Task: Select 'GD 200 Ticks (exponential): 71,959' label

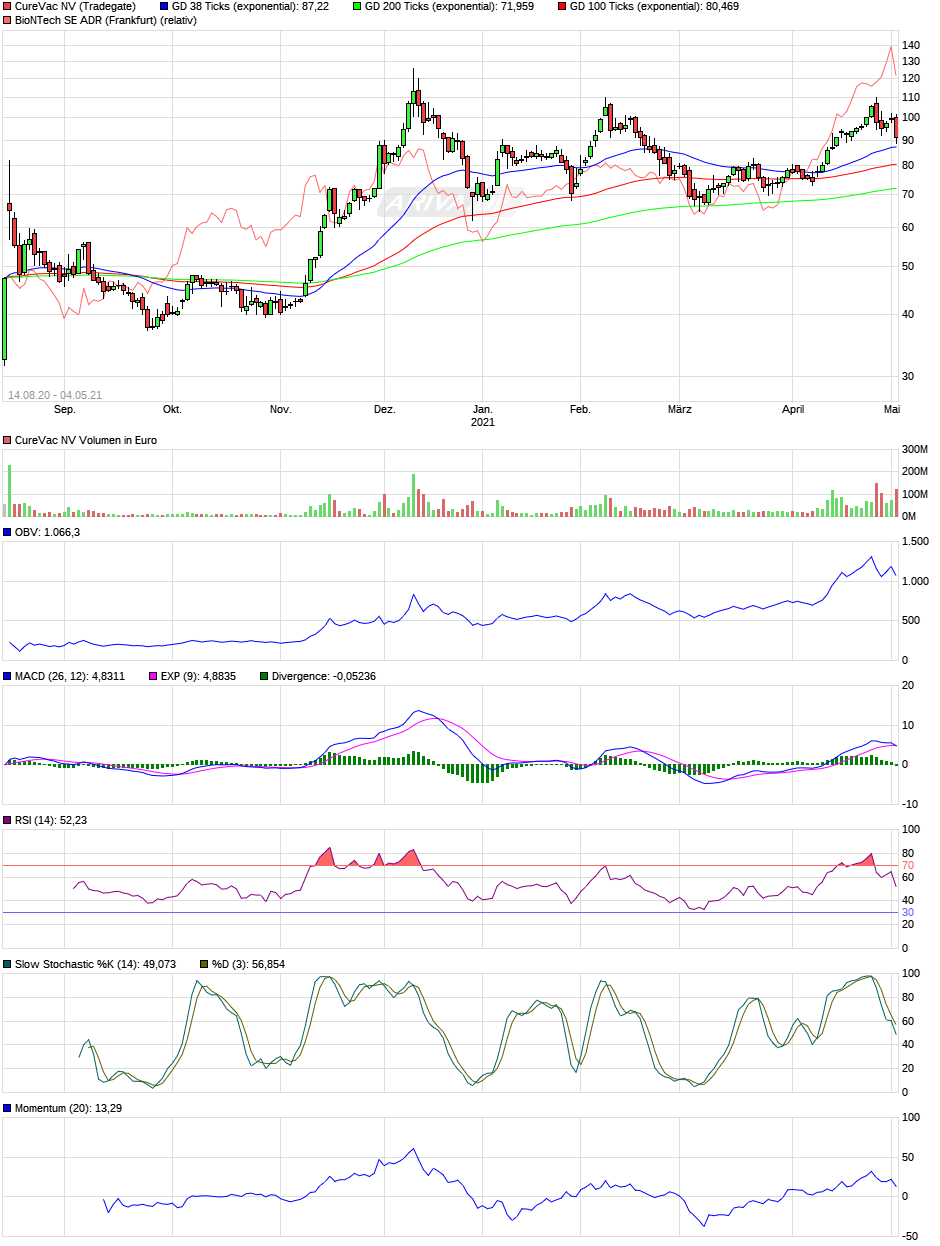Action: (450, 6)
